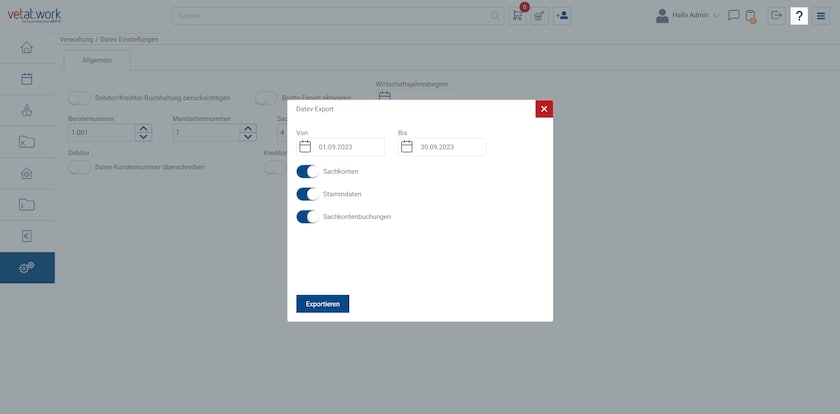Screen dimensions: 840x414
Task: Open the calendar in the sidebar
Action: 27,79
